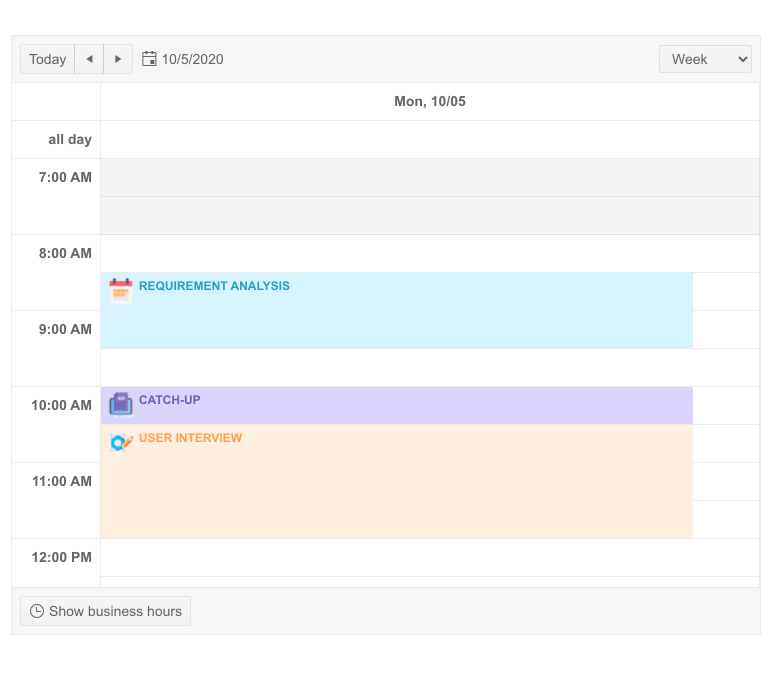Open the USER INTERVIEW event
770x700 pixels.
397,481
